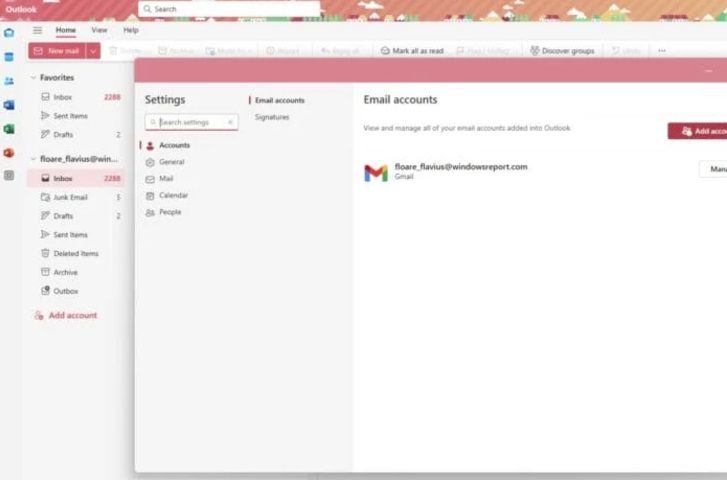This screenshot has height=480, width=727.
Task: Expand the New mail dropdown arrow
Action: click(93, 51)
